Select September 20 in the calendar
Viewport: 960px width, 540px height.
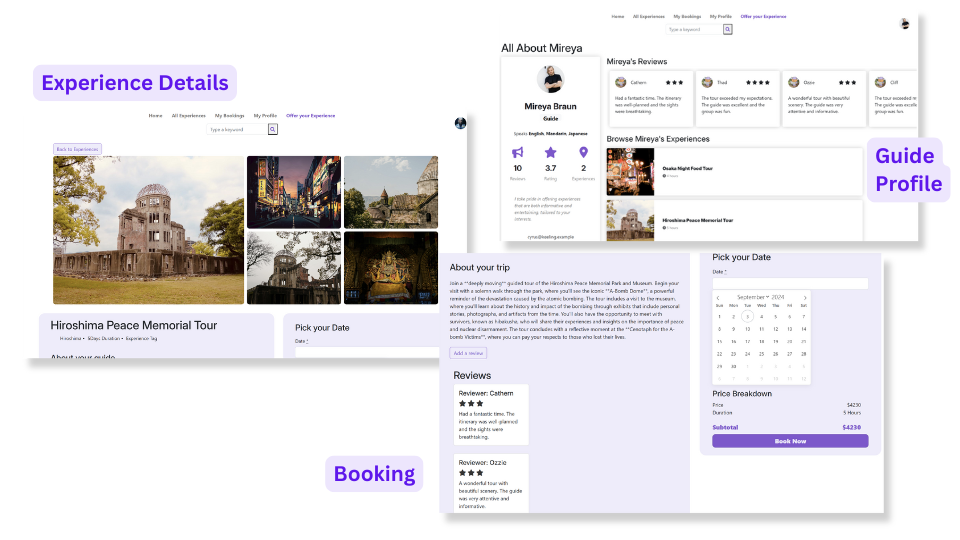[790, 342]
